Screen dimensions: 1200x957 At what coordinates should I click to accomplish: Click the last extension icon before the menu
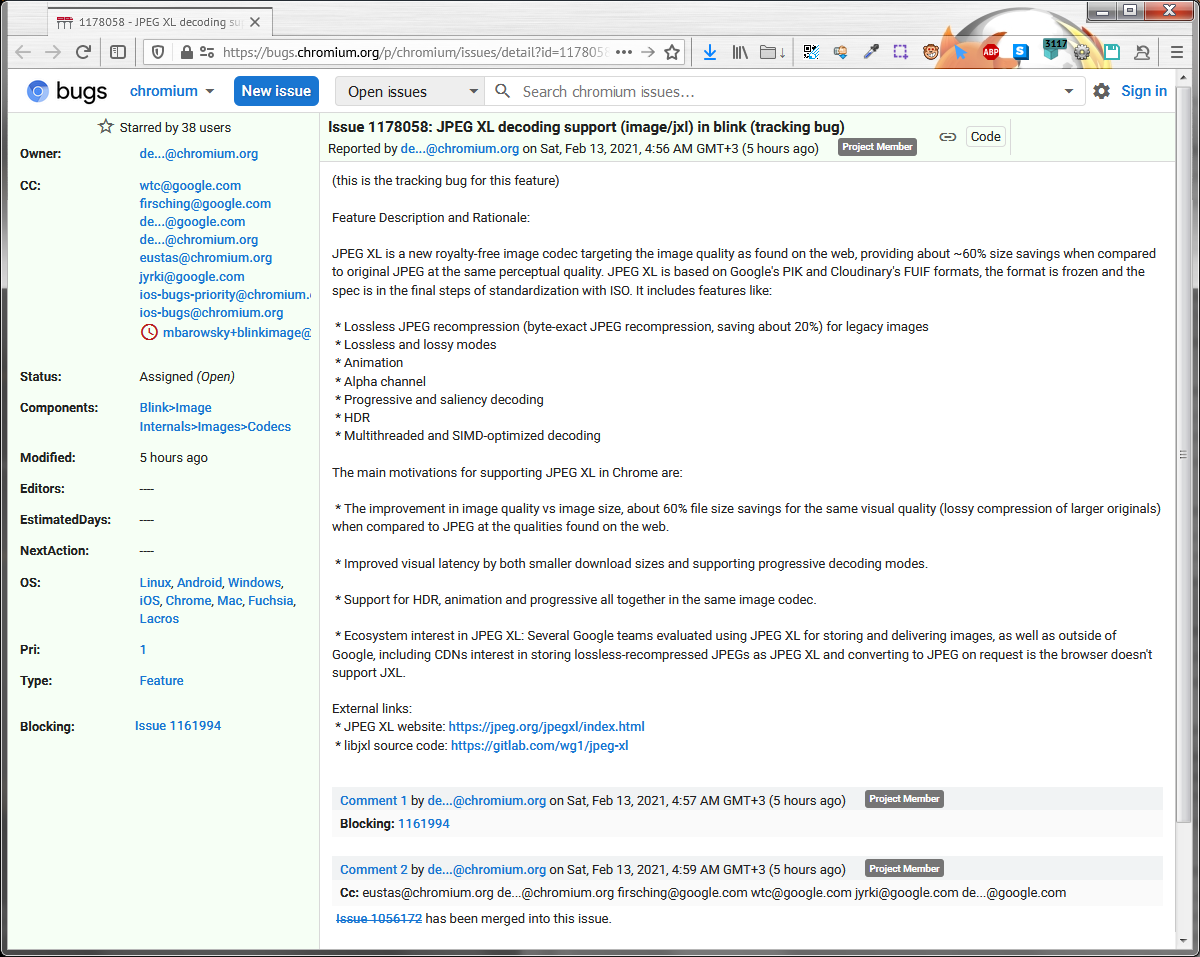(1142, 52)
